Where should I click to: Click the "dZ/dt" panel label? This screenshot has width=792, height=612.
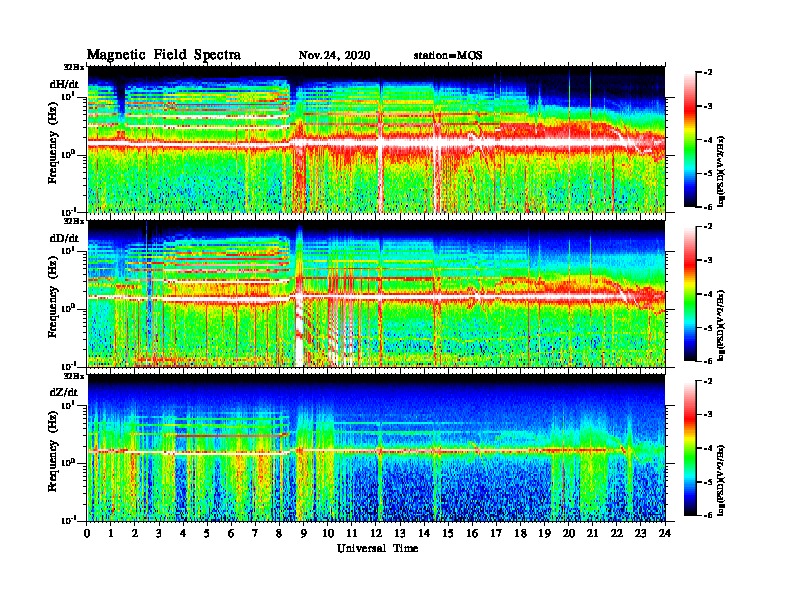[64, 392]
